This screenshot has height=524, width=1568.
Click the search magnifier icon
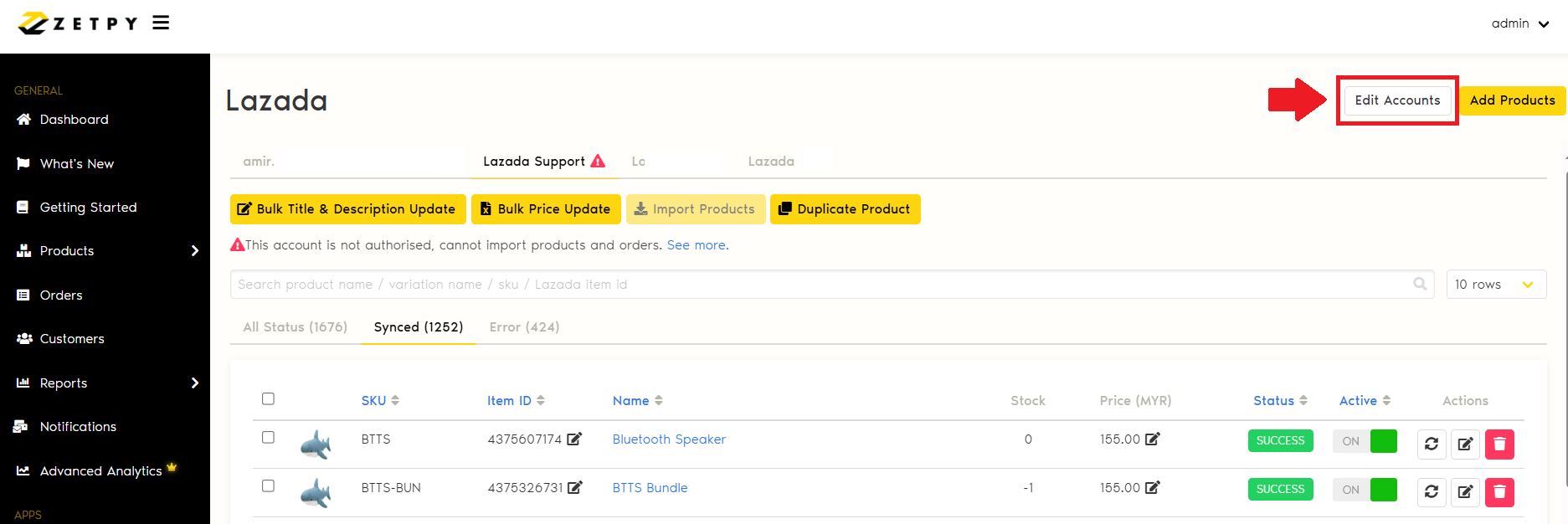point(1420,284)
